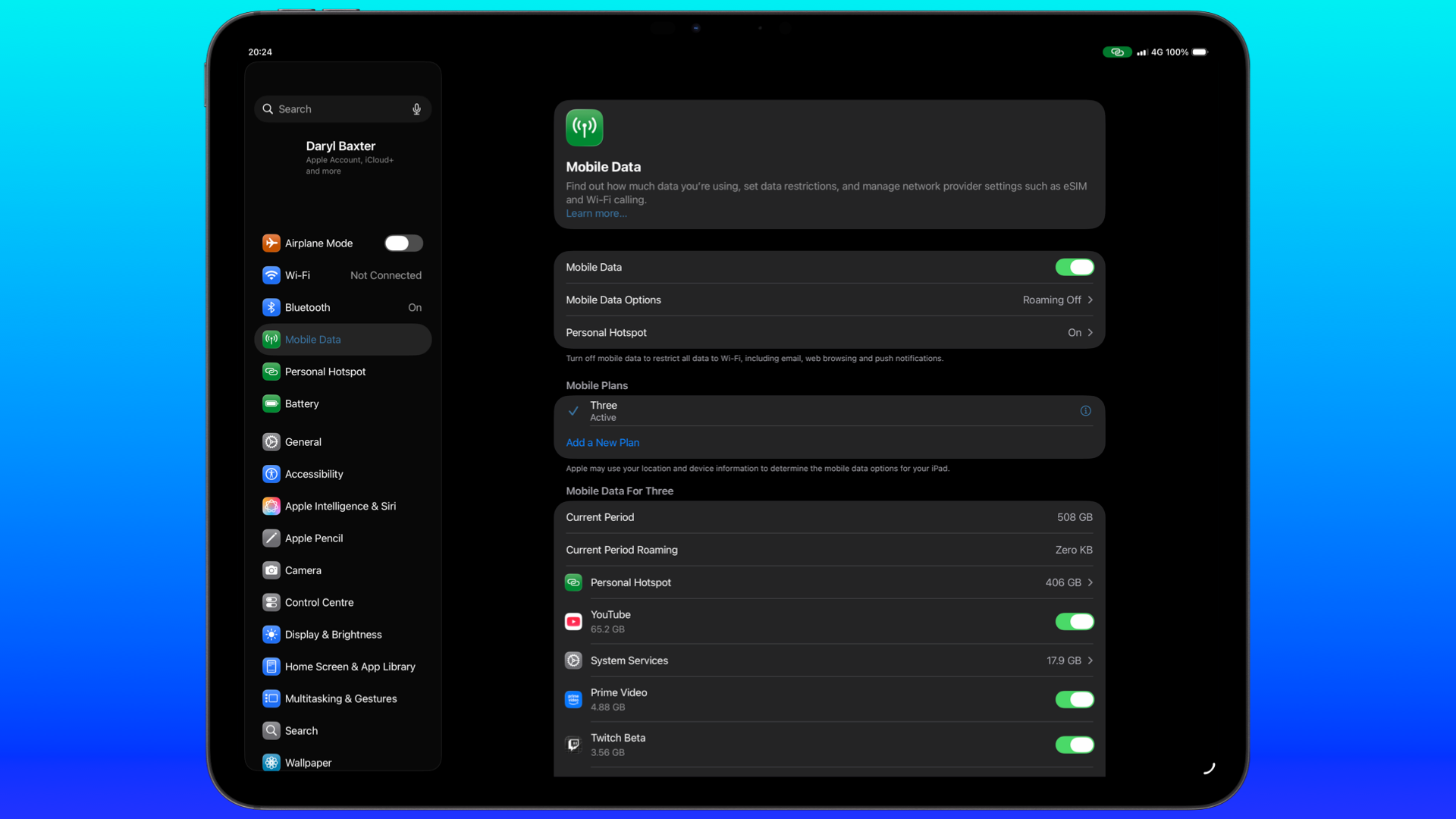Tap the microphone icon in search field

click(x=416, y=109)
